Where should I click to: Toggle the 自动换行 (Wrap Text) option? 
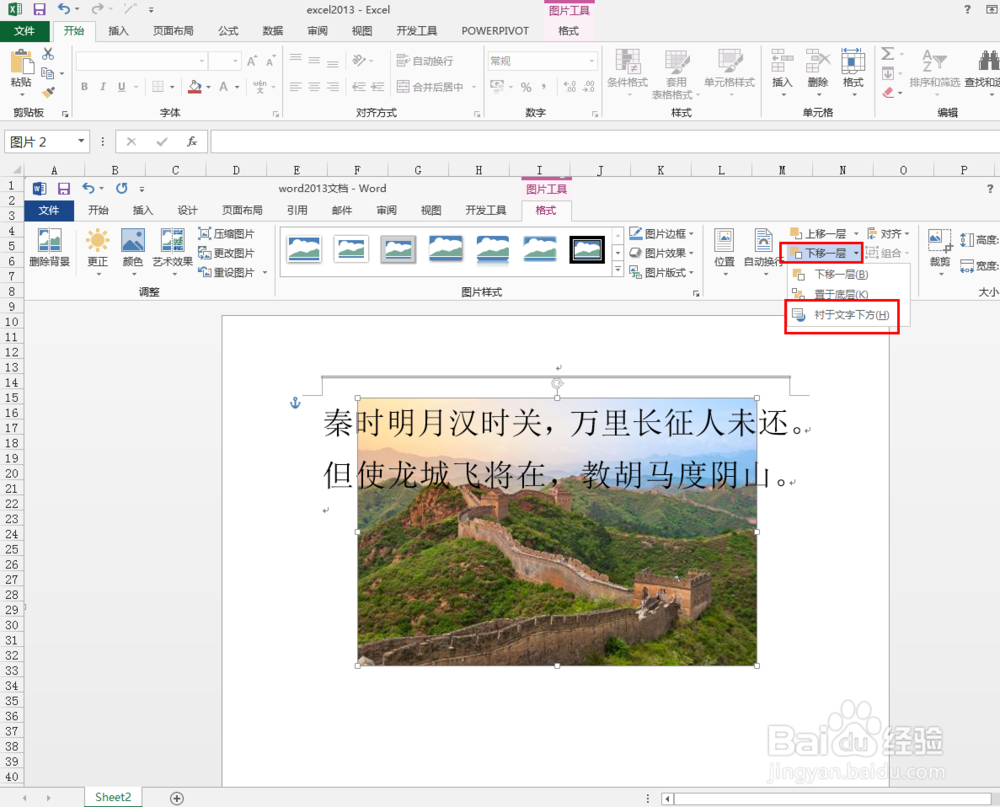coord(428,59)
